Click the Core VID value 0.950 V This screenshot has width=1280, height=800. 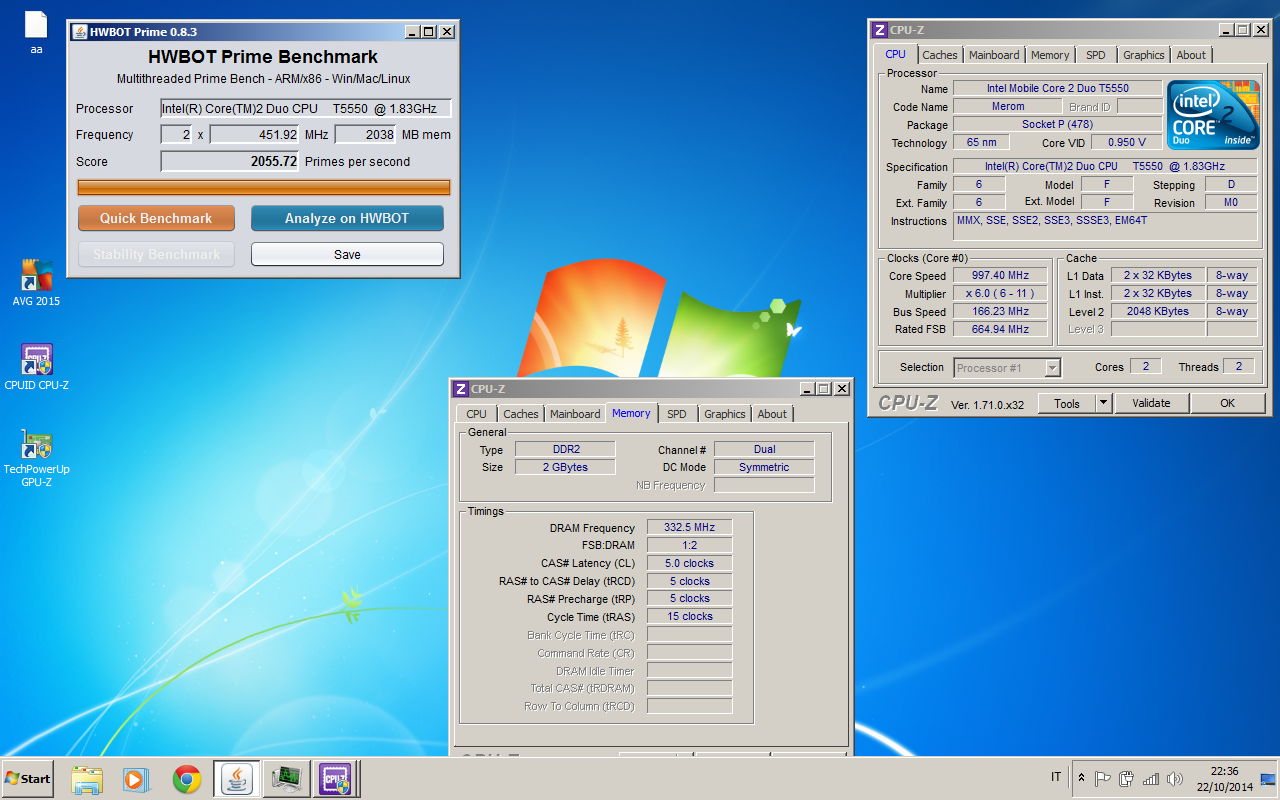coord(1127,142)
